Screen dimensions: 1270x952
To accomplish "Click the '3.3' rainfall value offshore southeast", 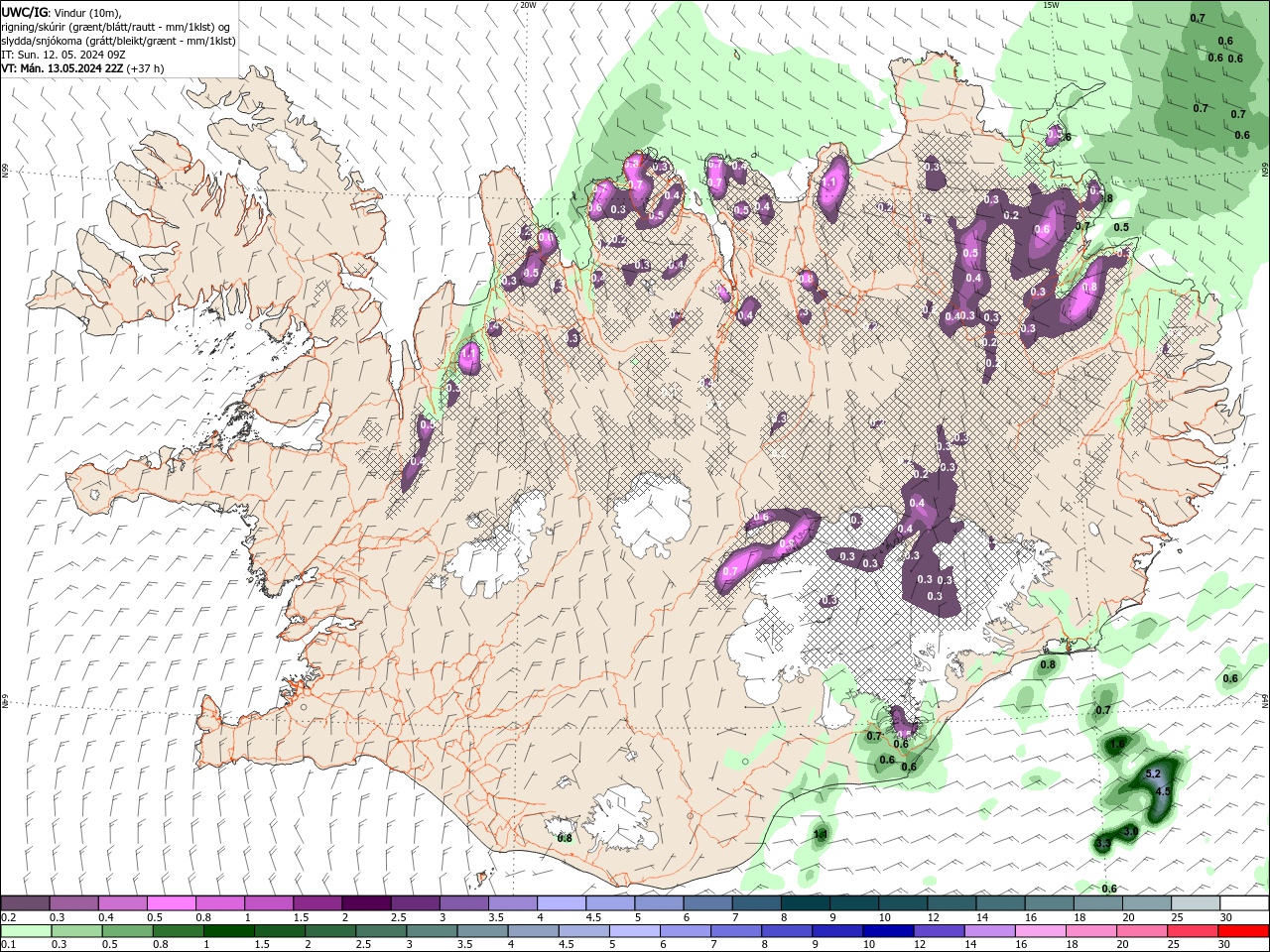I will 1102,844.
